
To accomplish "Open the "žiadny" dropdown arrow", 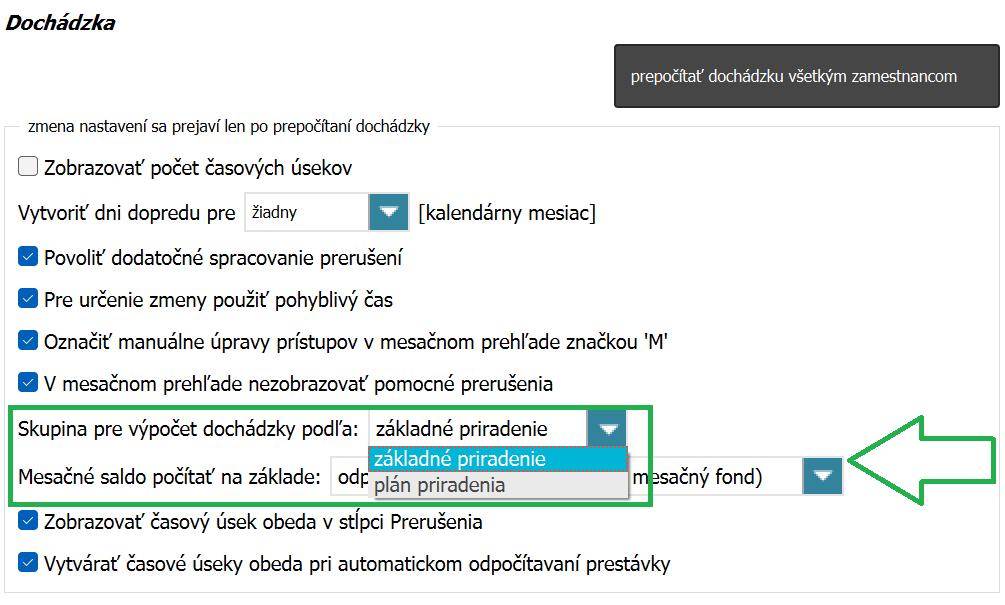I will 389,212.
